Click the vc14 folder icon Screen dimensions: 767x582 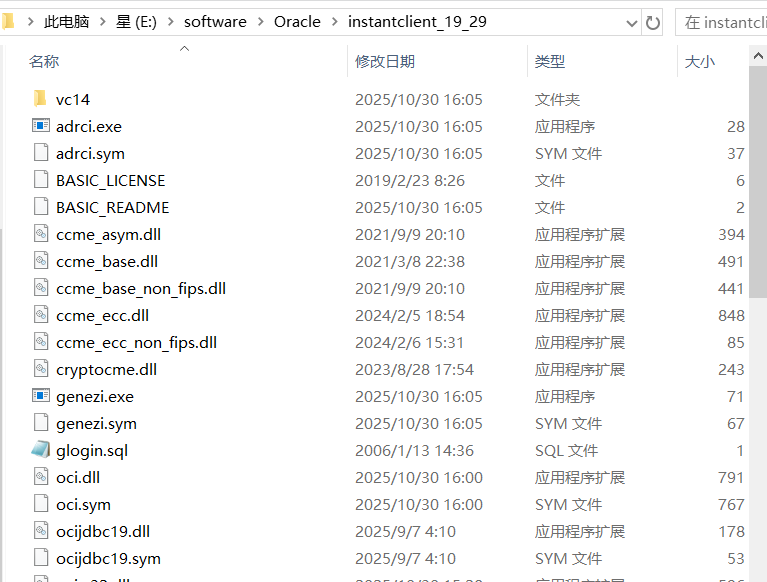point(41,98)
